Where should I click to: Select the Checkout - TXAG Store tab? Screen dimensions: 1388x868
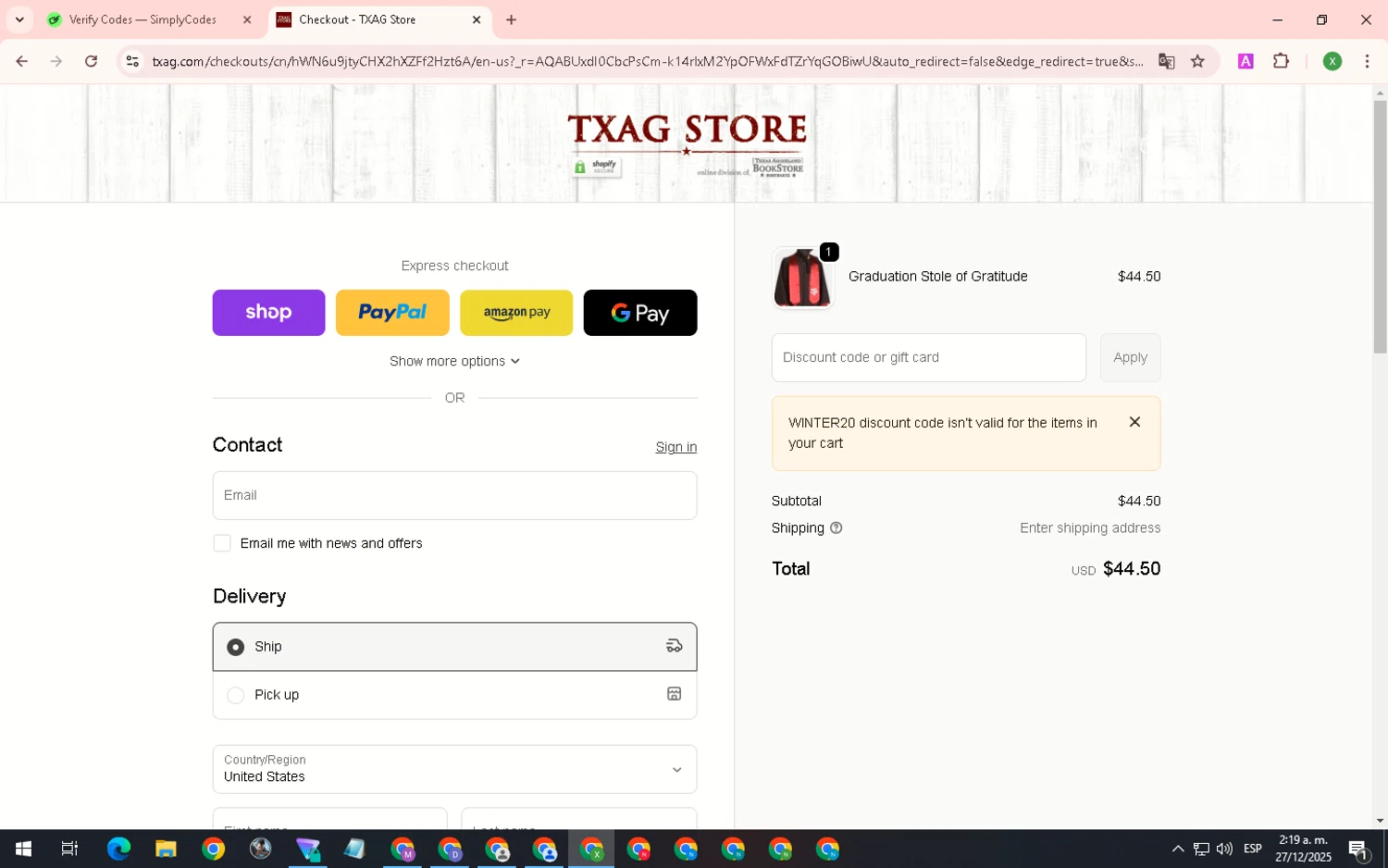378,19
